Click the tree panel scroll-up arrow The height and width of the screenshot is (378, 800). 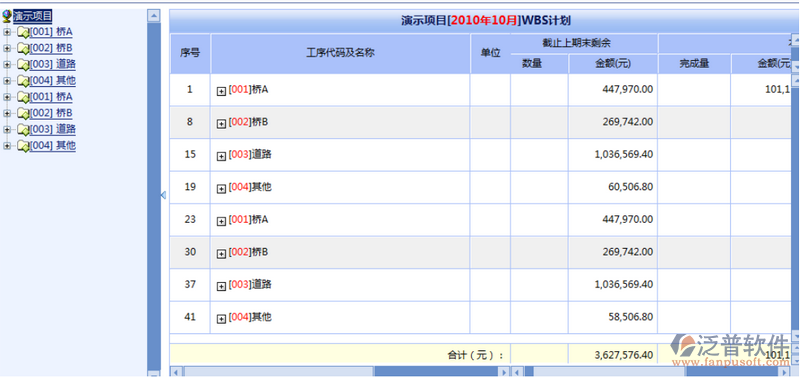(154, 16)
